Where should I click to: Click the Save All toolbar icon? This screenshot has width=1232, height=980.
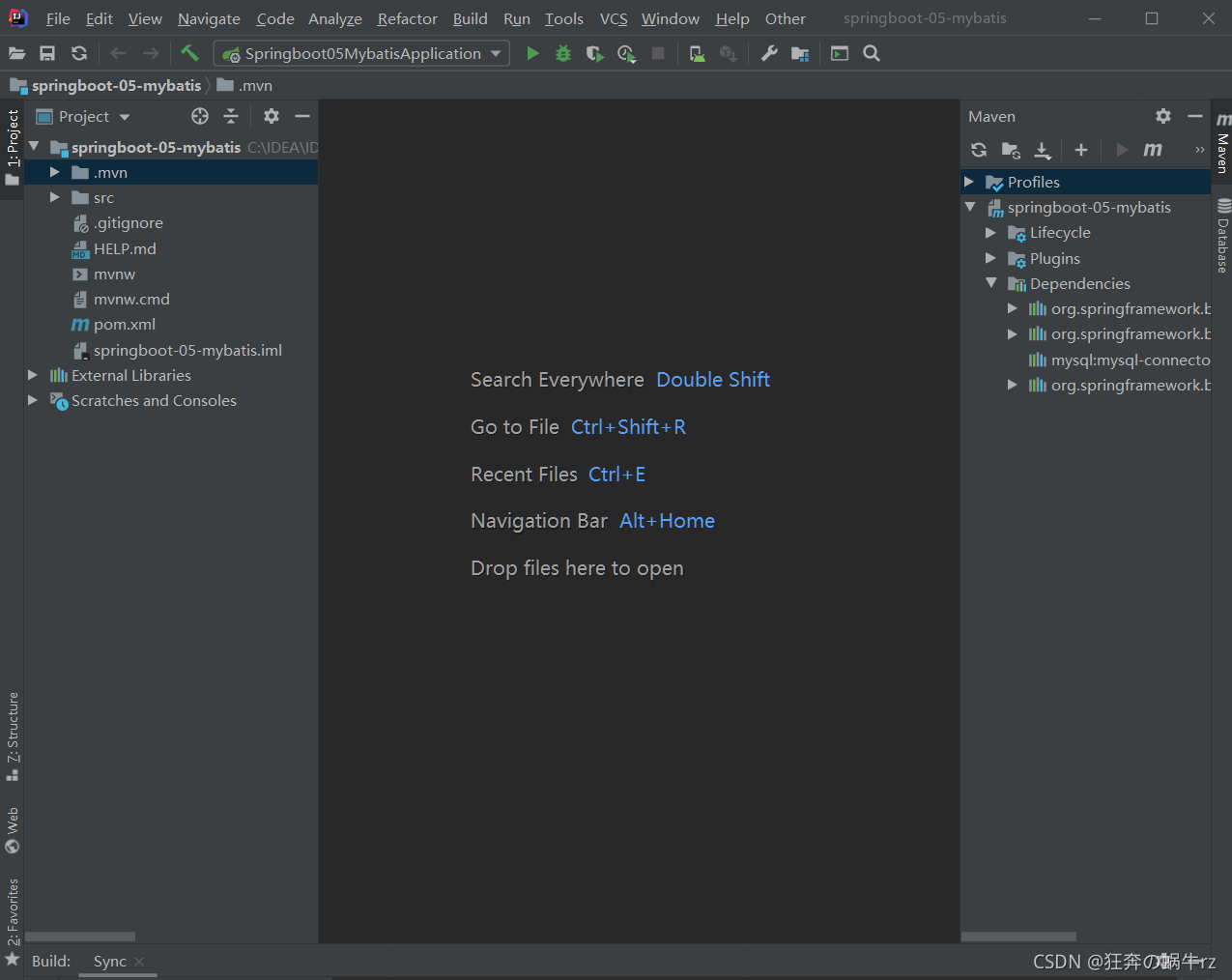(47, 54)
